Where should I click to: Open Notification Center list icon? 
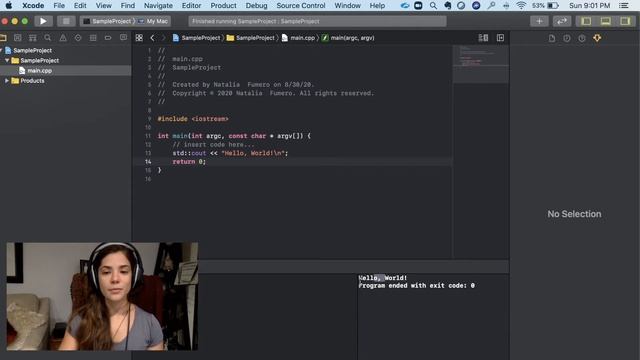(624, 6)
